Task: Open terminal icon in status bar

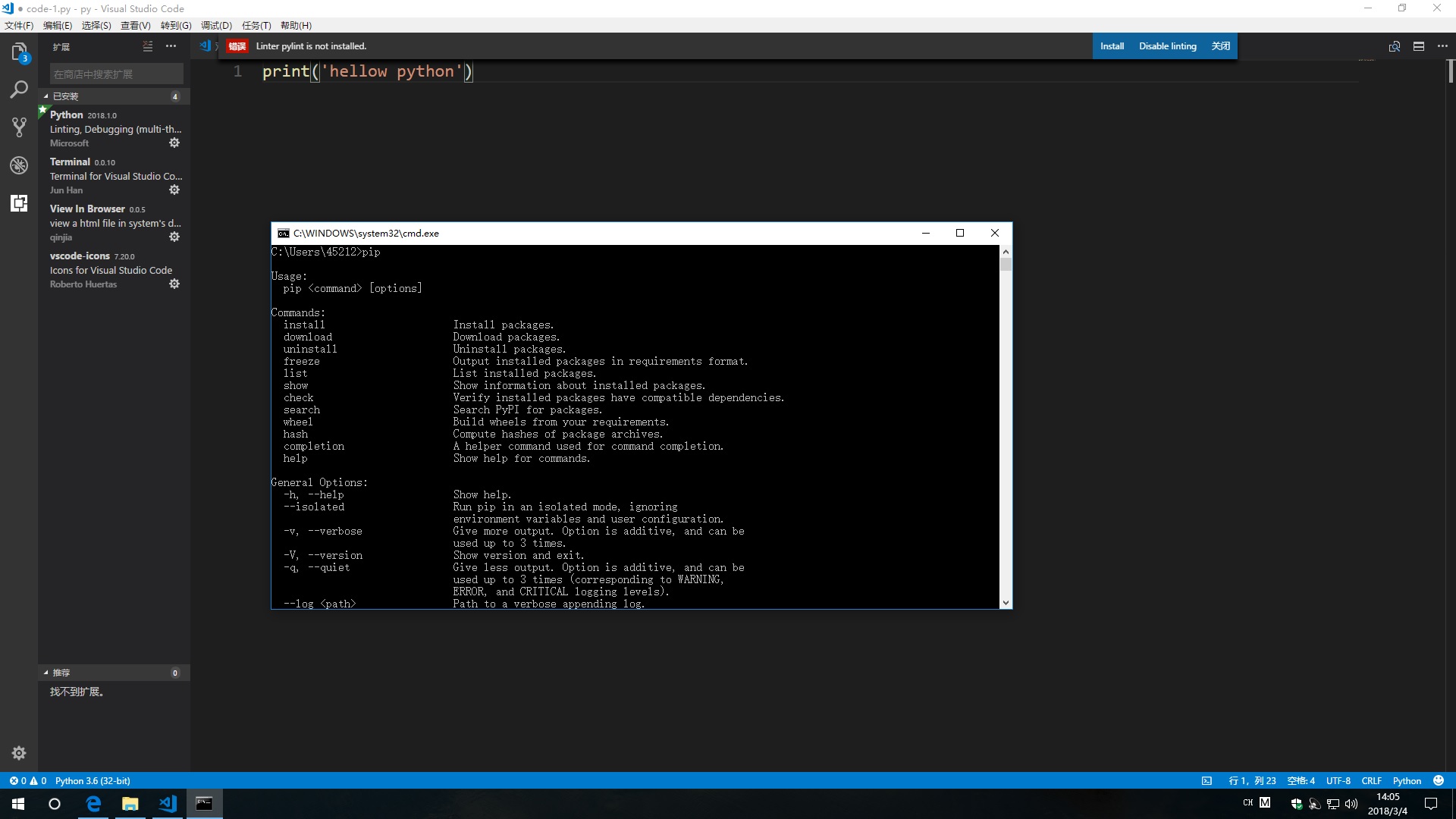Action: (x=1207, y=780)
